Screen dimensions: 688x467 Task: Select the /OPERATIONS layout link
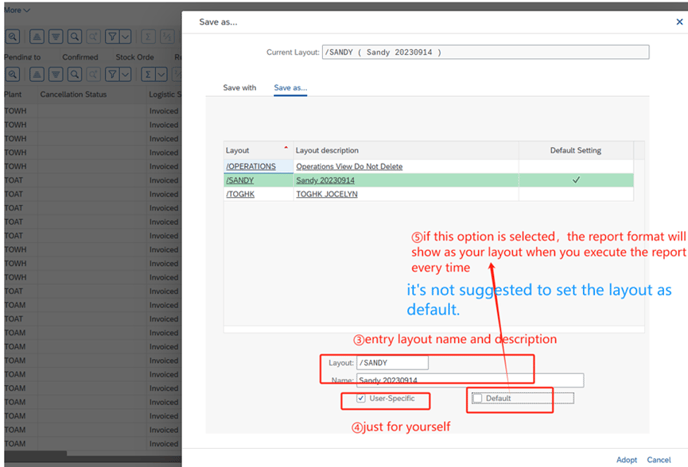point(251,166)
